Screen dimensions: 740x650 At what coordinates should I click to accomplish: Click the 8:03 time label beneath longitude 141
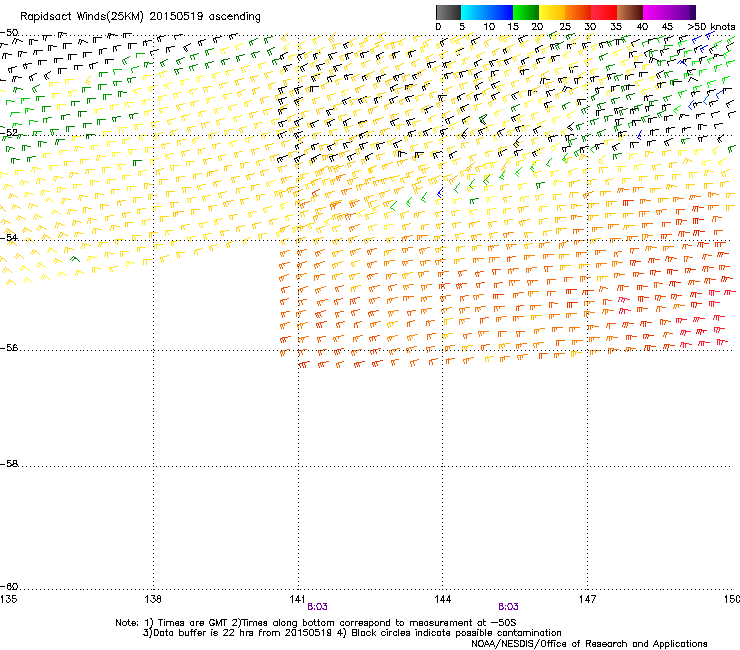click(x=317, y=607)
